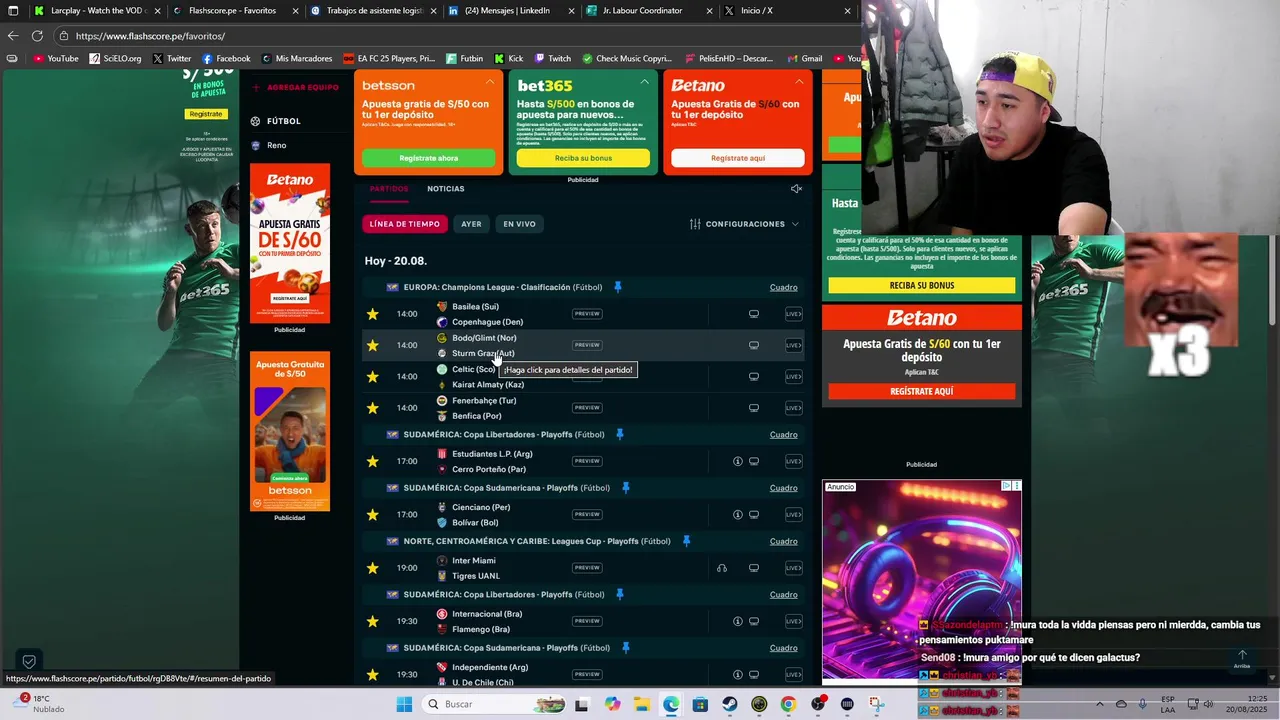The width and height of the screenshot is (1280, 720).
Task: Open PREVIEW for Inter Miami vs Tigres
Action: 587,568
